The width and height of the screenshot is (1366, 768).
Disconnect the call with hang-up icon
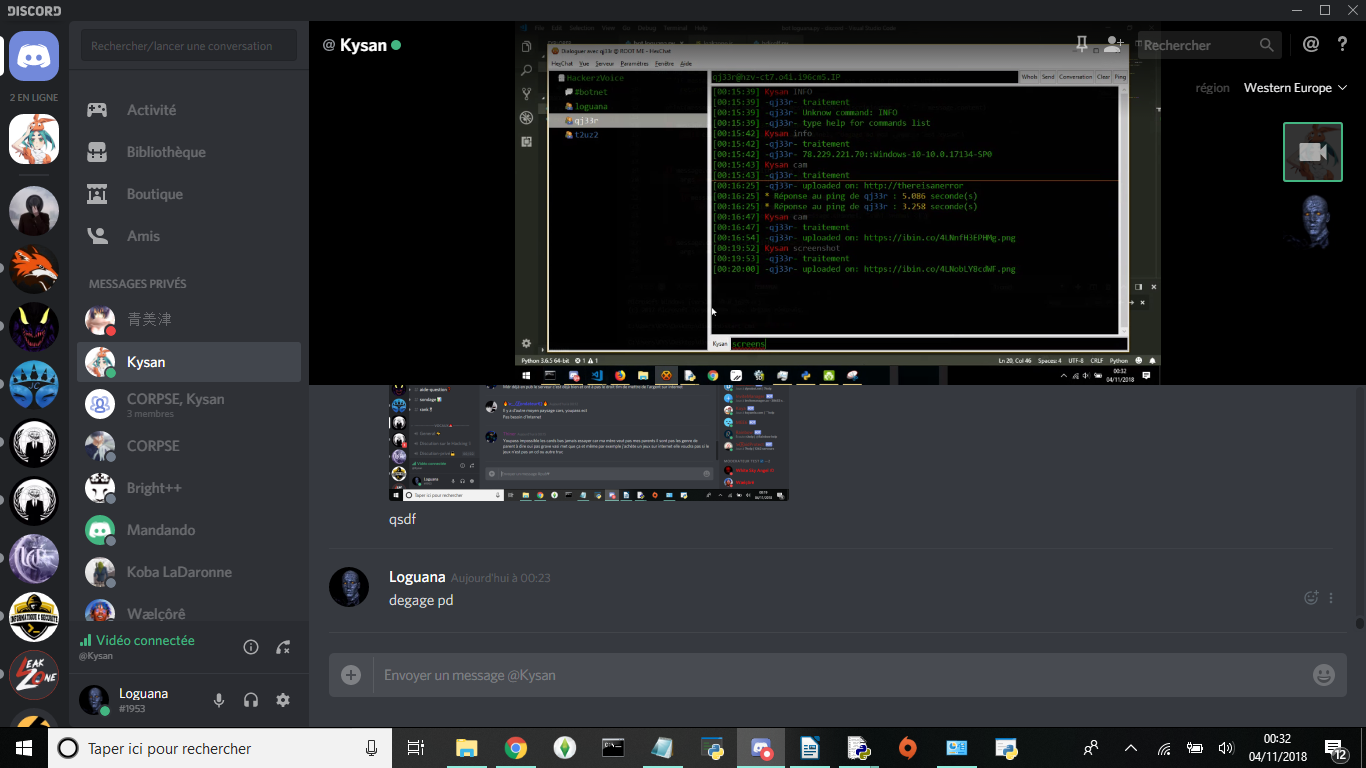click(283, 647)
